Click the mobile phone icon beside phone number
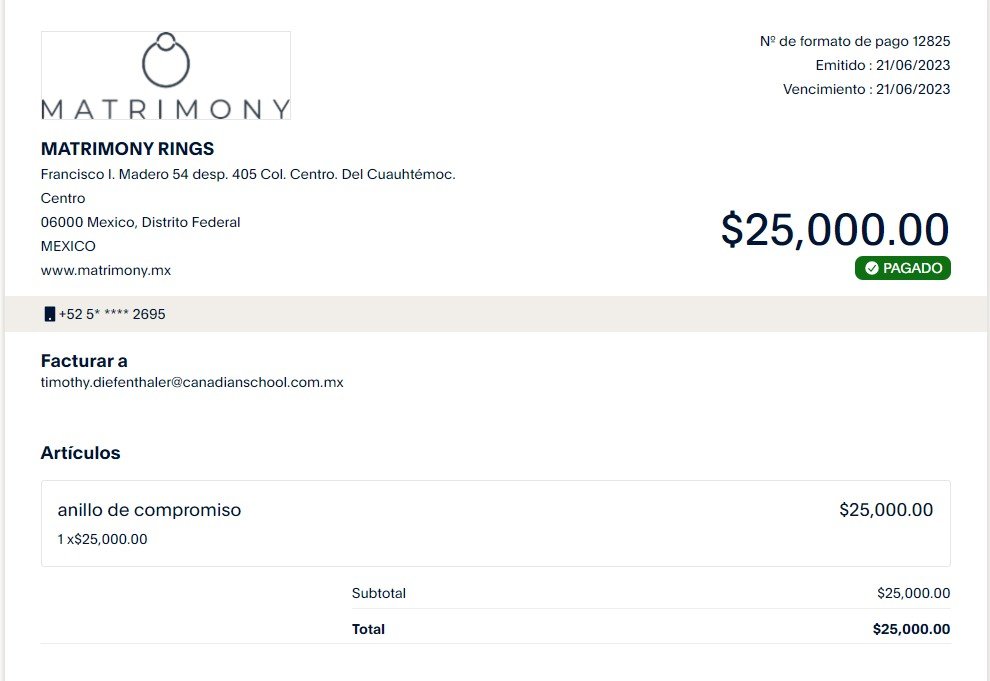Image resolution: width=990 pixels, height=681 pixels. (x=49, y=314)
